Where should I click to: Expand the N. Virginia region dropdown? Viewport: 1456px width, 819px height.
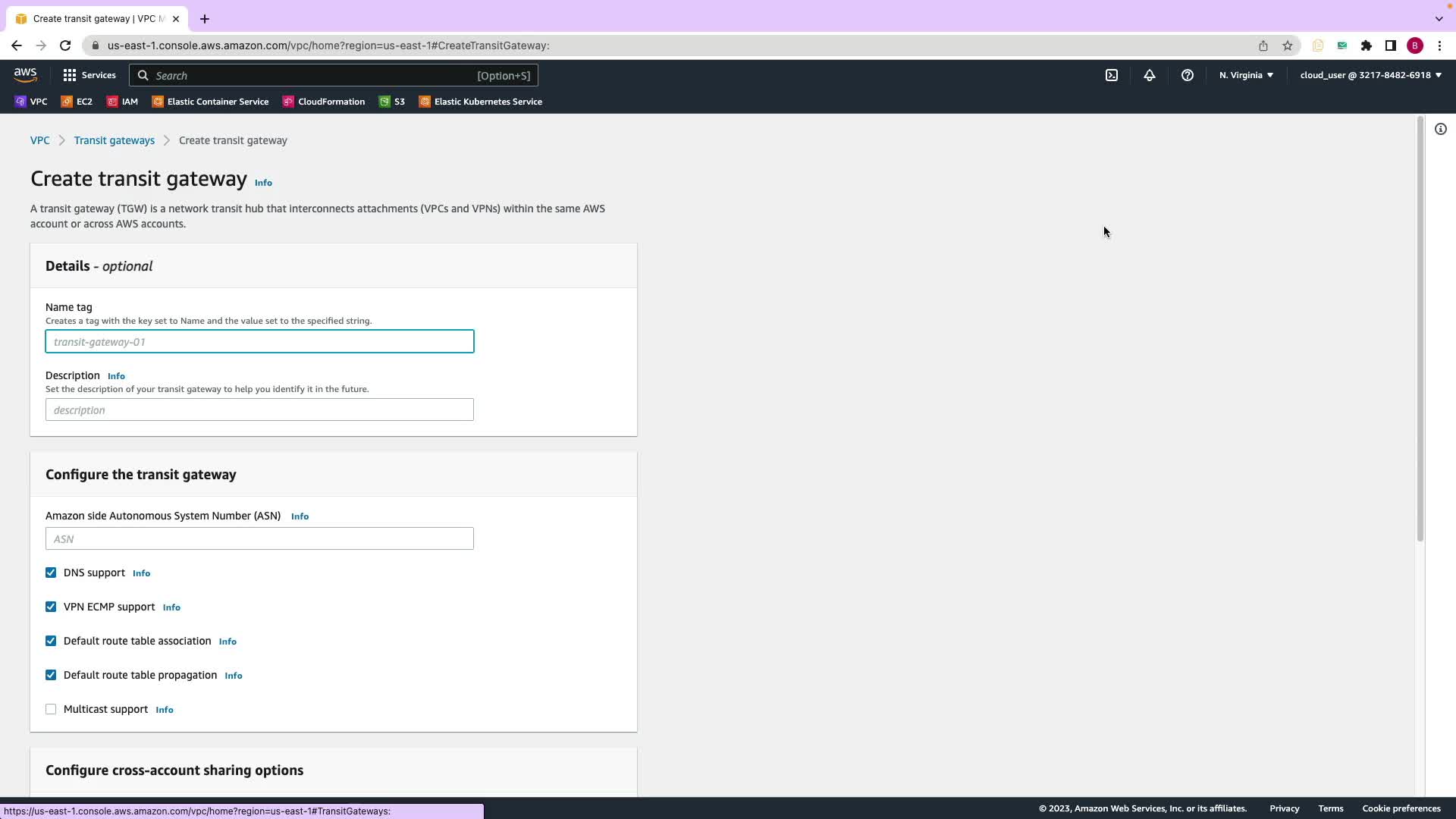(1245, 75)
